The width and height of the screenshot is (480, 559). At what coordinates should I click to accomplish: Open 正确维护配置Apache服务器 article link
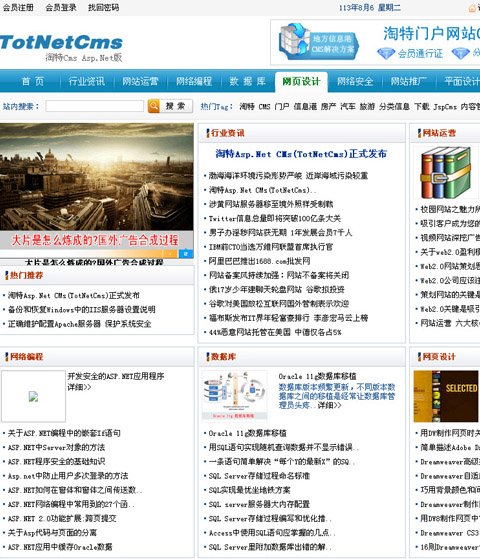pyautogui.click(x=80, y=324)
